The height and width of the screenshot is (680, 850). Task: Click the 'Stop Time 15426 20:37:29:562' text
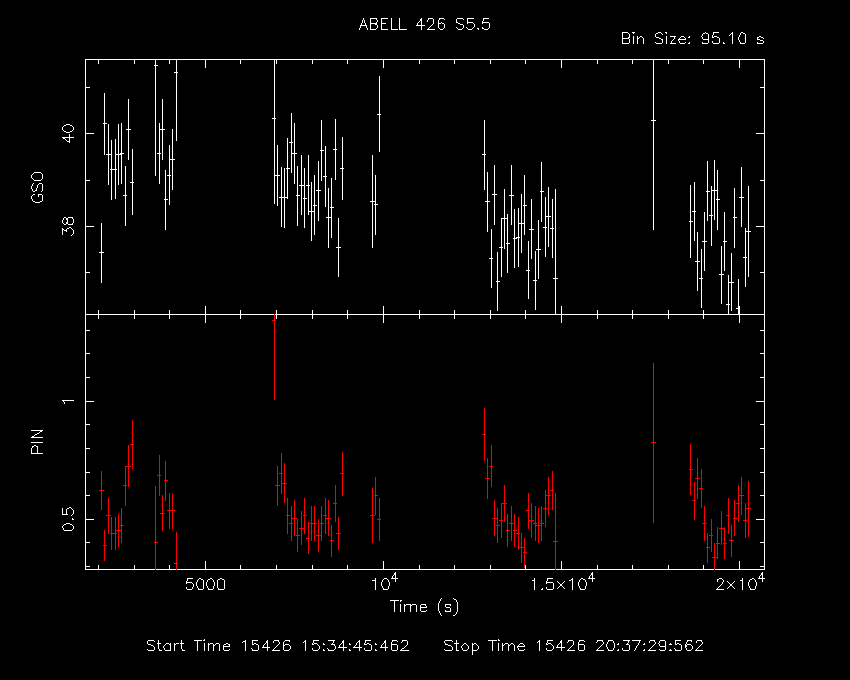[x=574, y=646]
